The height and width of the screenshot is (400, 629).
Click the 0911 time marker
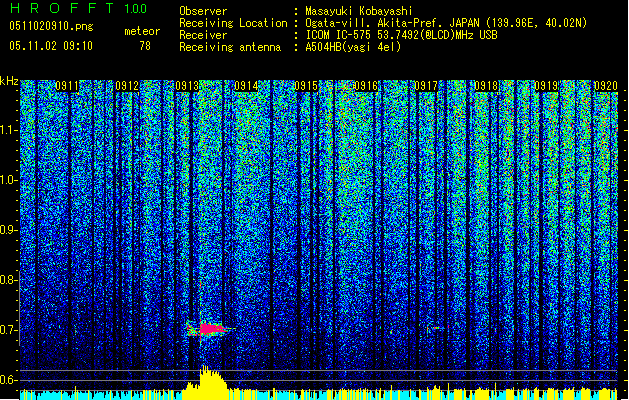tap(67, 86)
